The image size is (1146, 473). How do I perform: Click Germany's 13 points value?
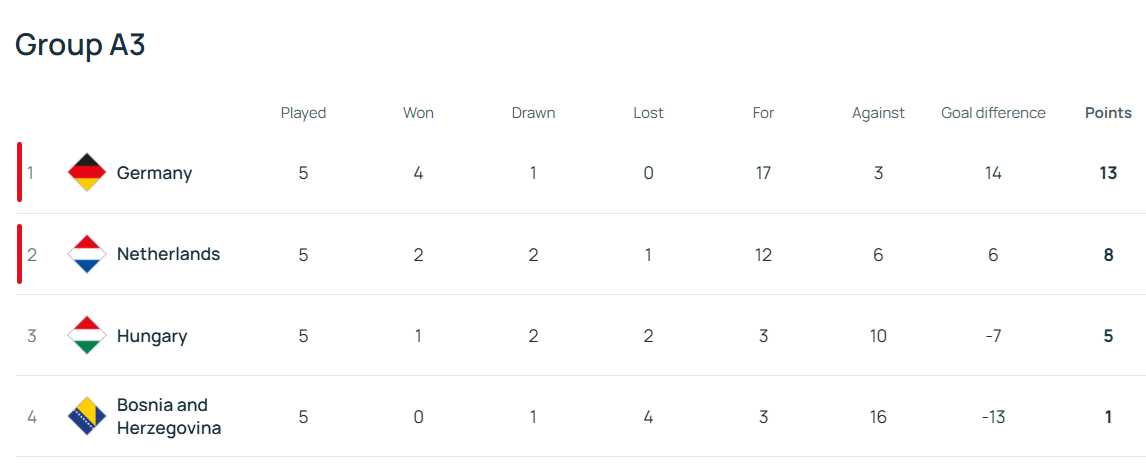(x=1108, y=173)
